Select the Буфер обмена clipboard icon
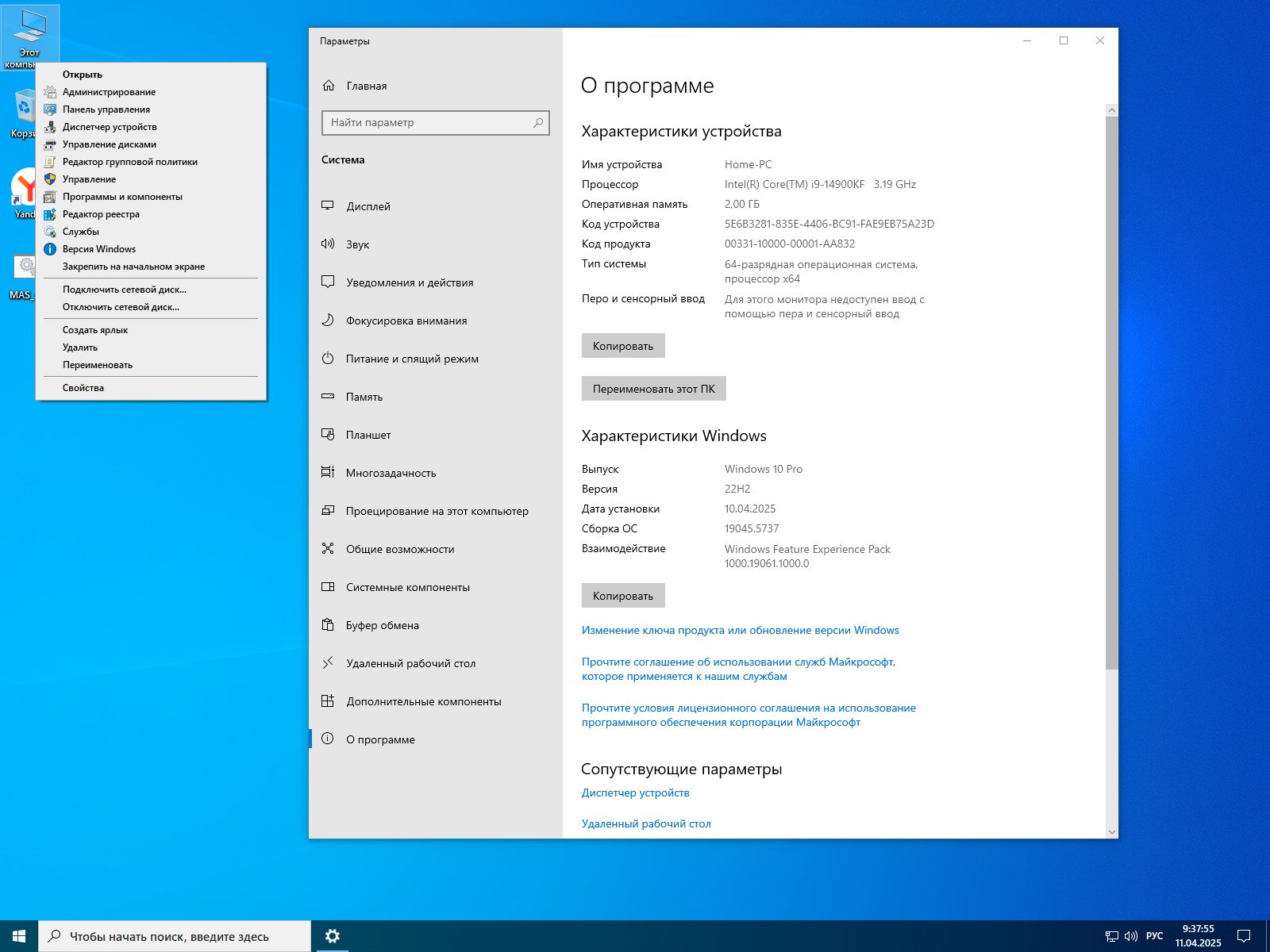The height and width of the screenshot is (952, 1270). tap(328, 624)
